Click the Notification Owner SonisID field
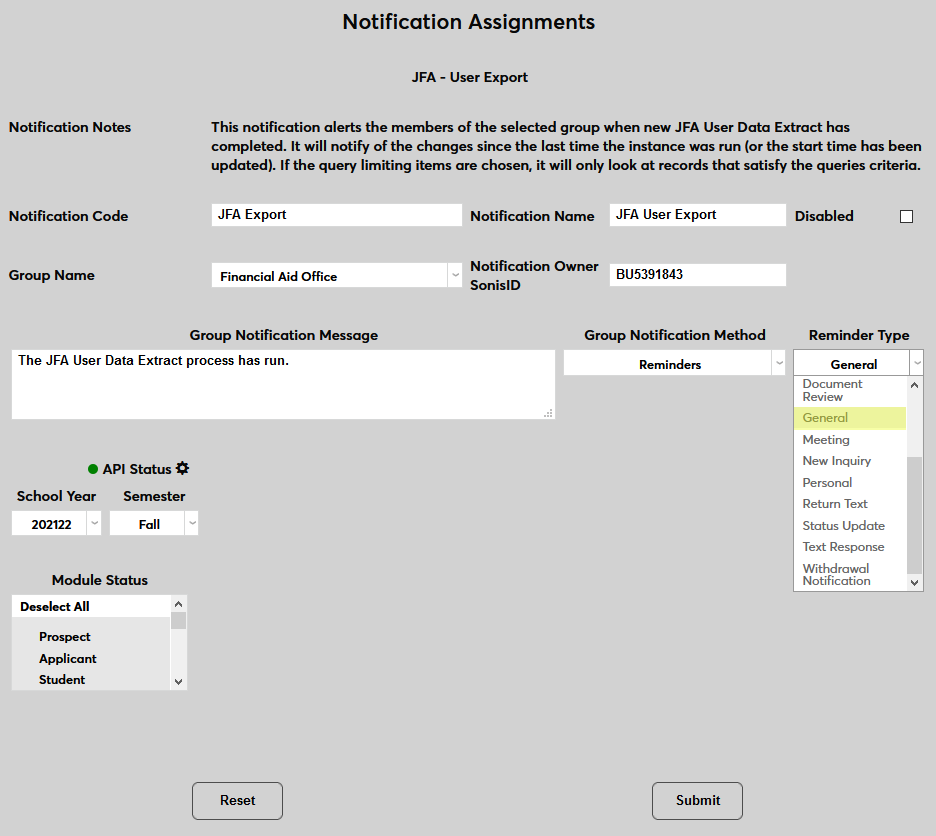 [697, 274]
